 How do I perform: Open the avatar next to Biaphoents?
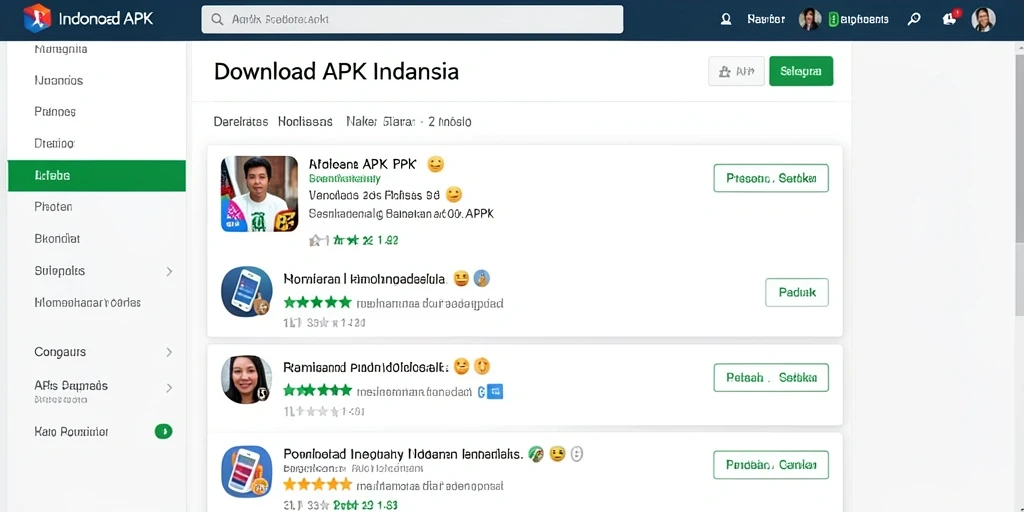(810, 19)
